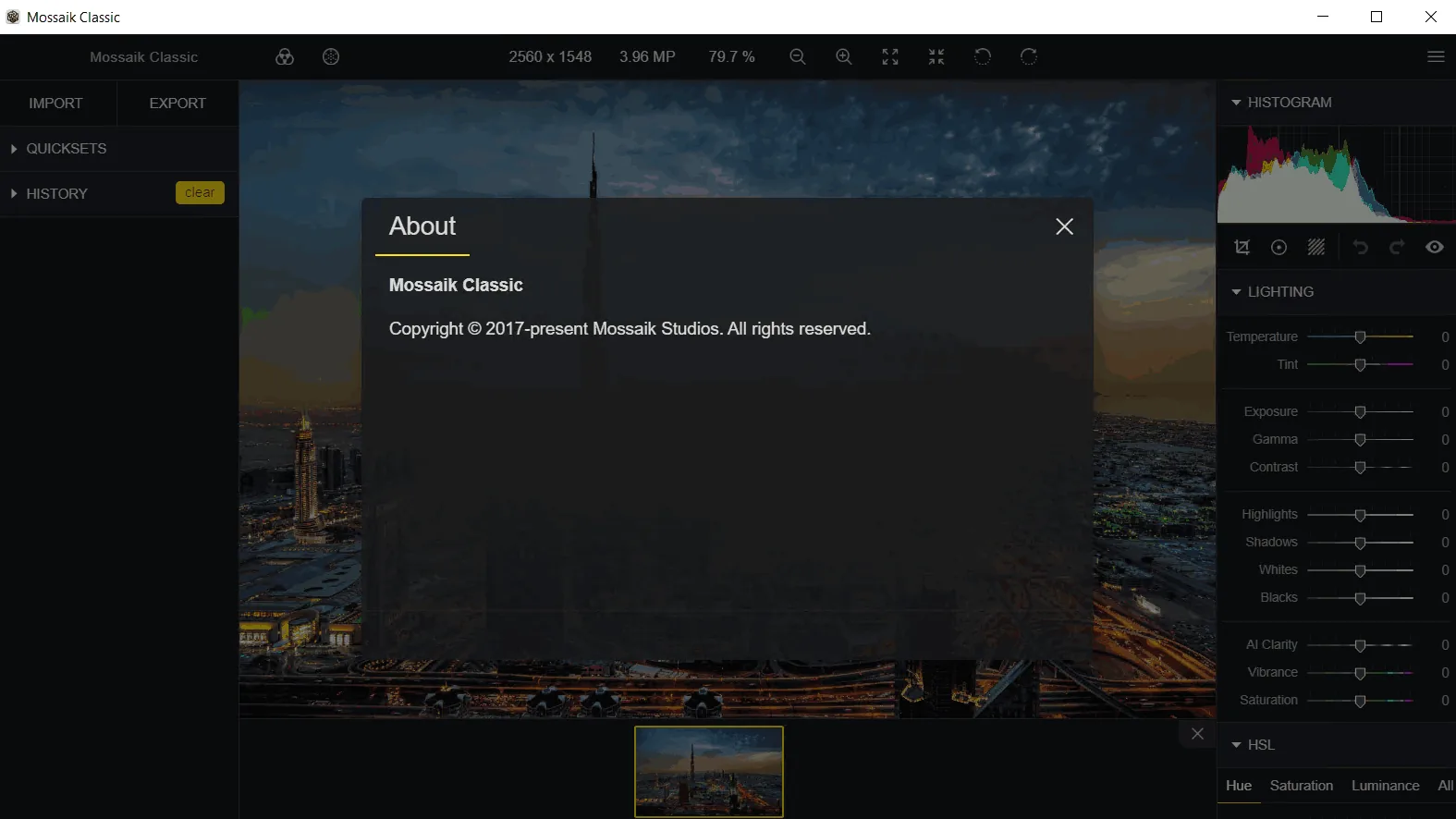Click the Vibrance slider handle
Image resolution: width=1456 pixels, height=819 pixels.
point(1360,673)
